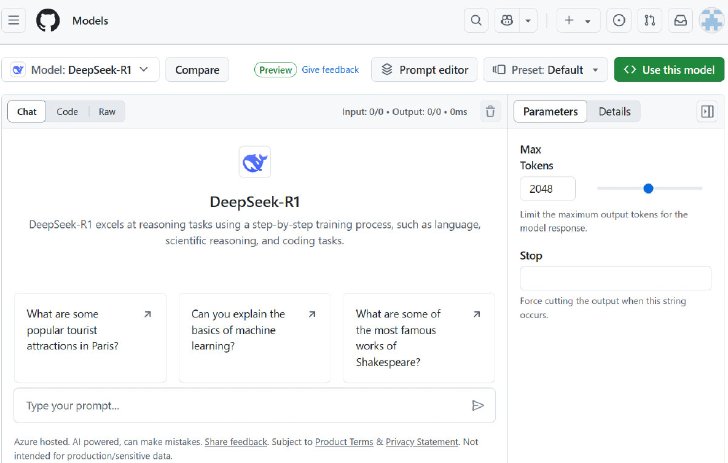The height and width of the screenshot is (463, 728).
Task: Choose the machine learning basics prompt
Action: pyautogui.click(x=255, y=338)
